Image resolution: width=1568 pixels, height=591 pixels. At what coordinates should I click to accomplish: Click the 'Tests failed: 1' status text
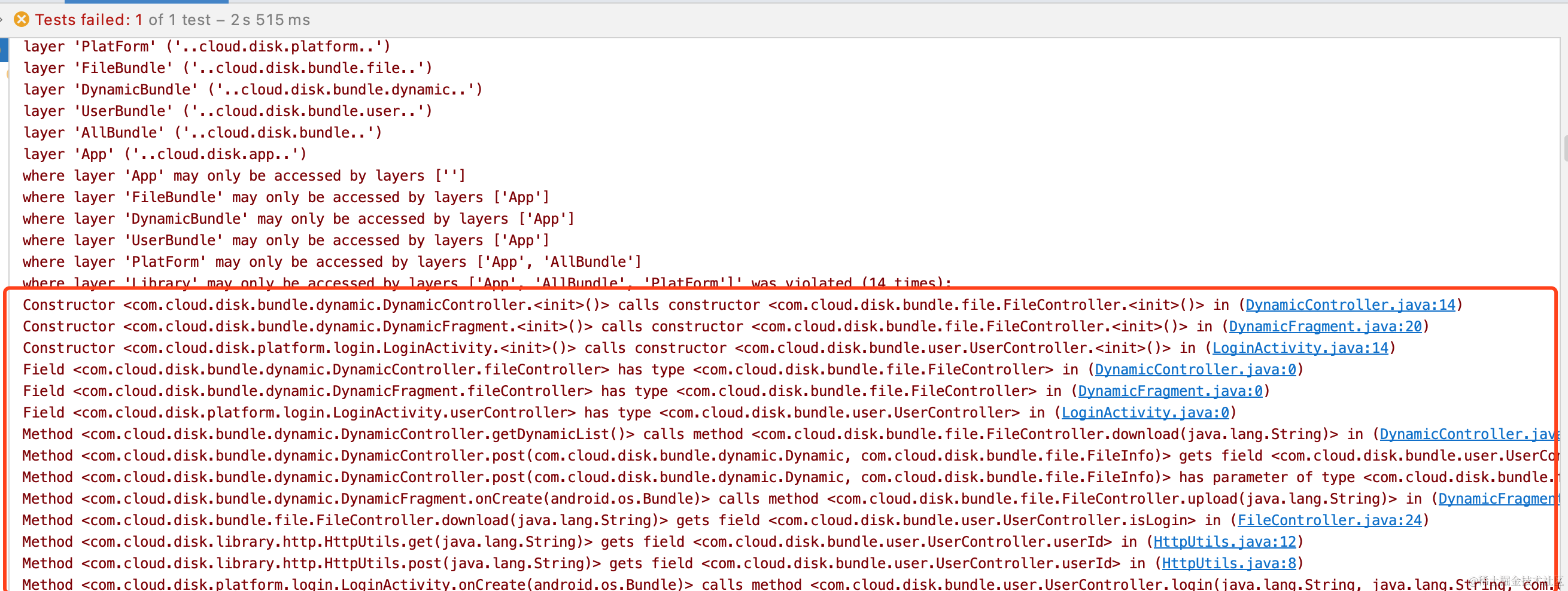[x=89, y=20]
